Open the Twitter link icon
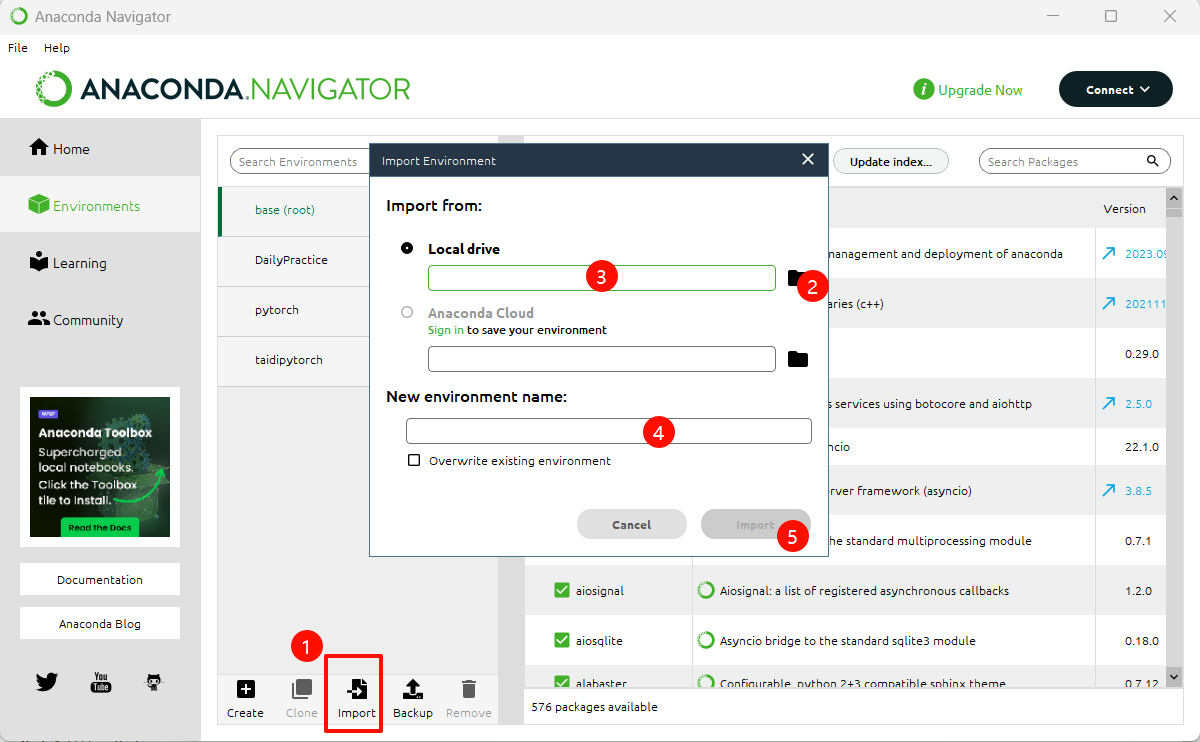 point(47,682)
